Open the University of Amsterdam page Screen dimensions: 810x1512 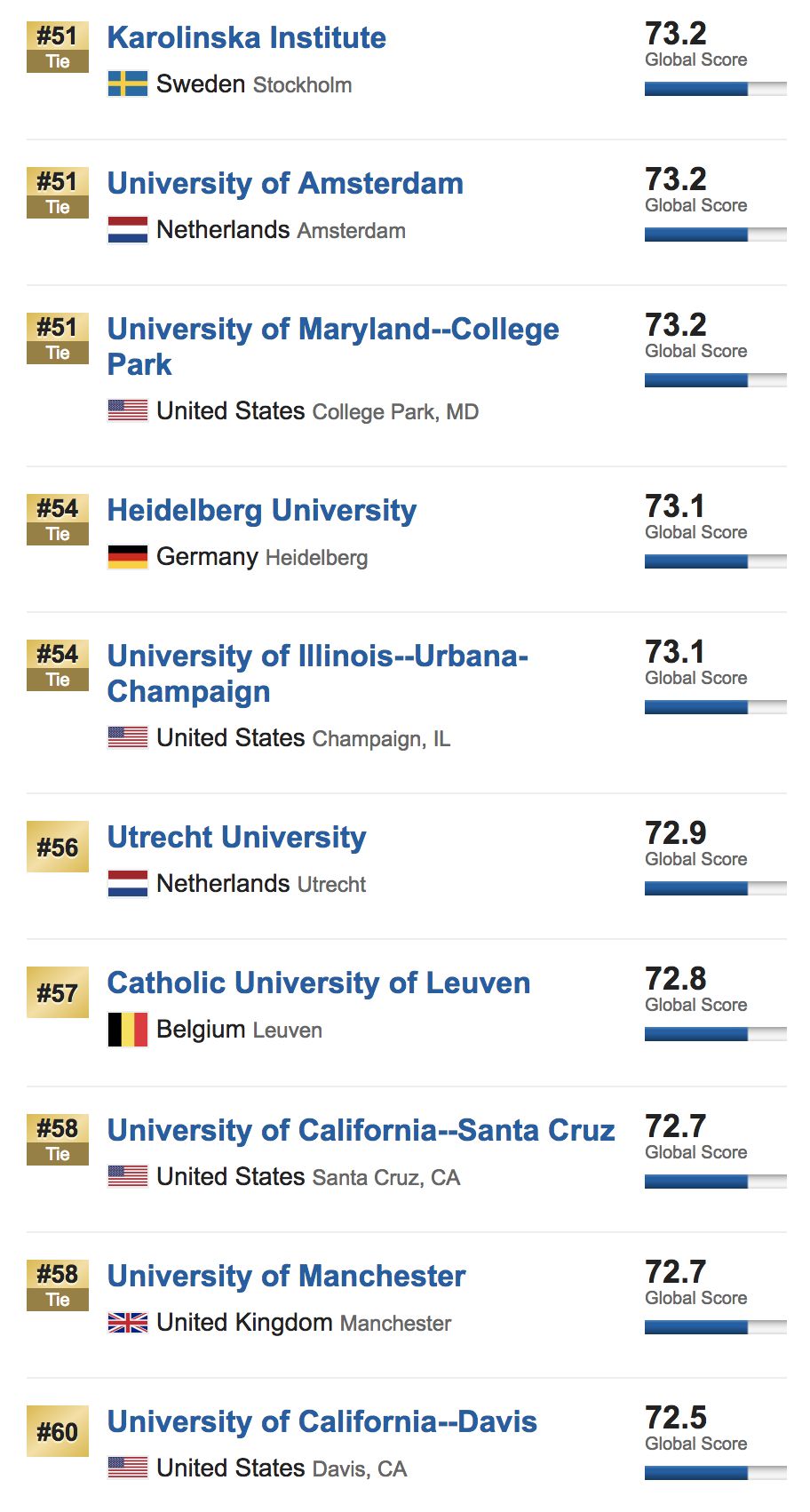[x=285, y=184]
